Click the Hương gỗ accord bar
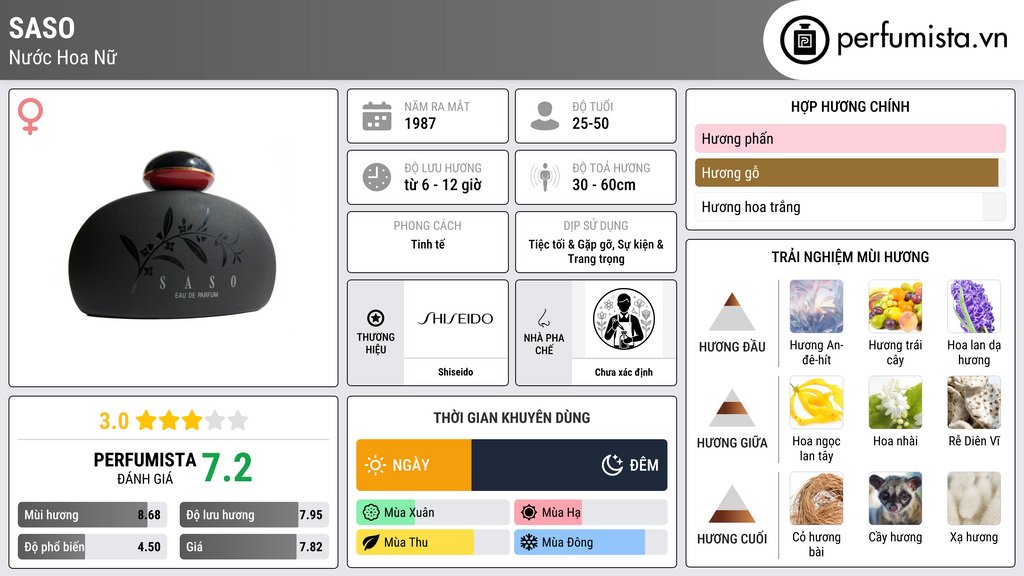Viewport: 1024px width, 576px height. pyautogui.click(x=850, y=172)
